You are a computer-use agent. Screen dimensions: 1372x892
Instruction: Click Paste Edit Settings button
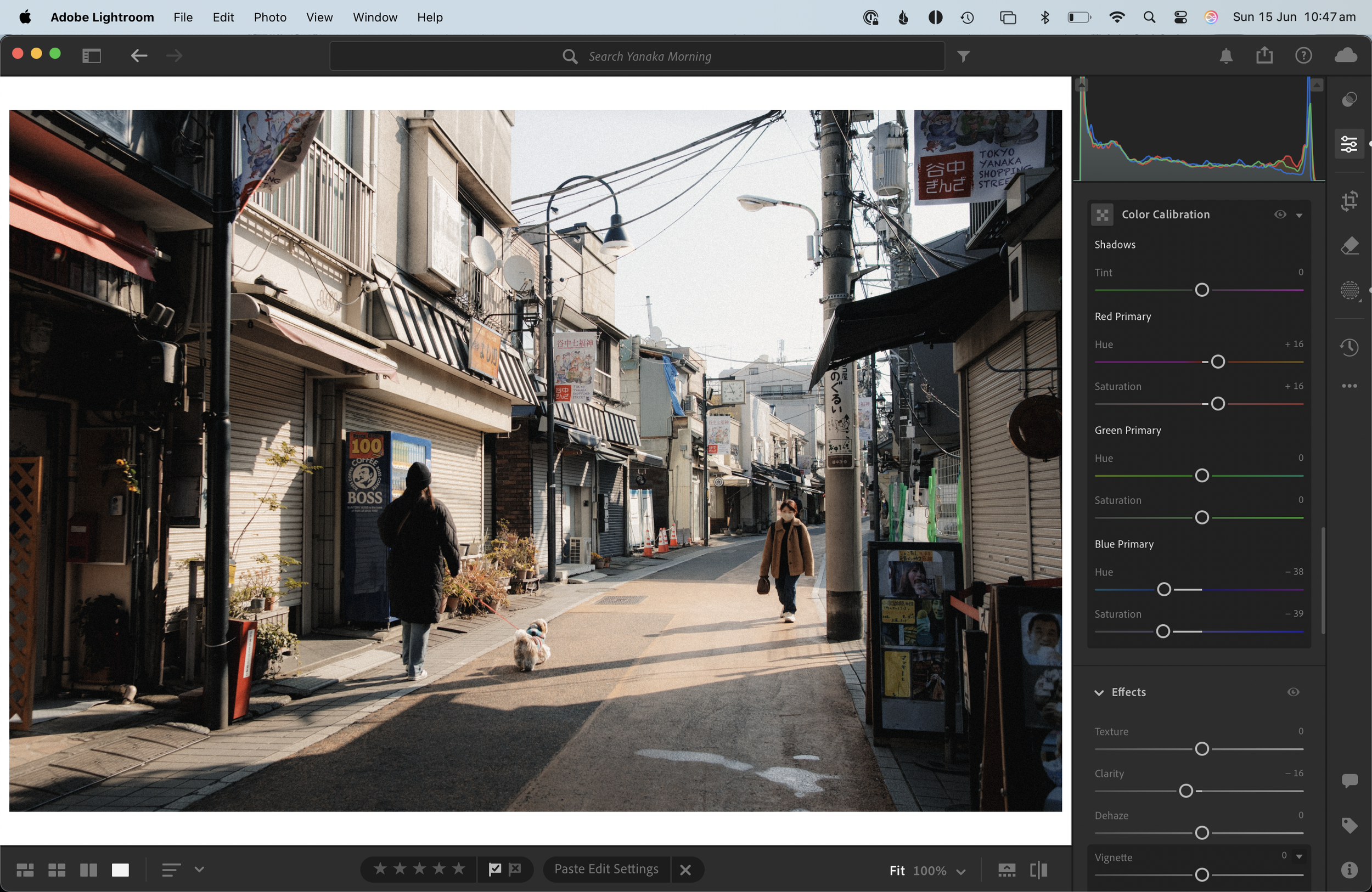point(606,869)
